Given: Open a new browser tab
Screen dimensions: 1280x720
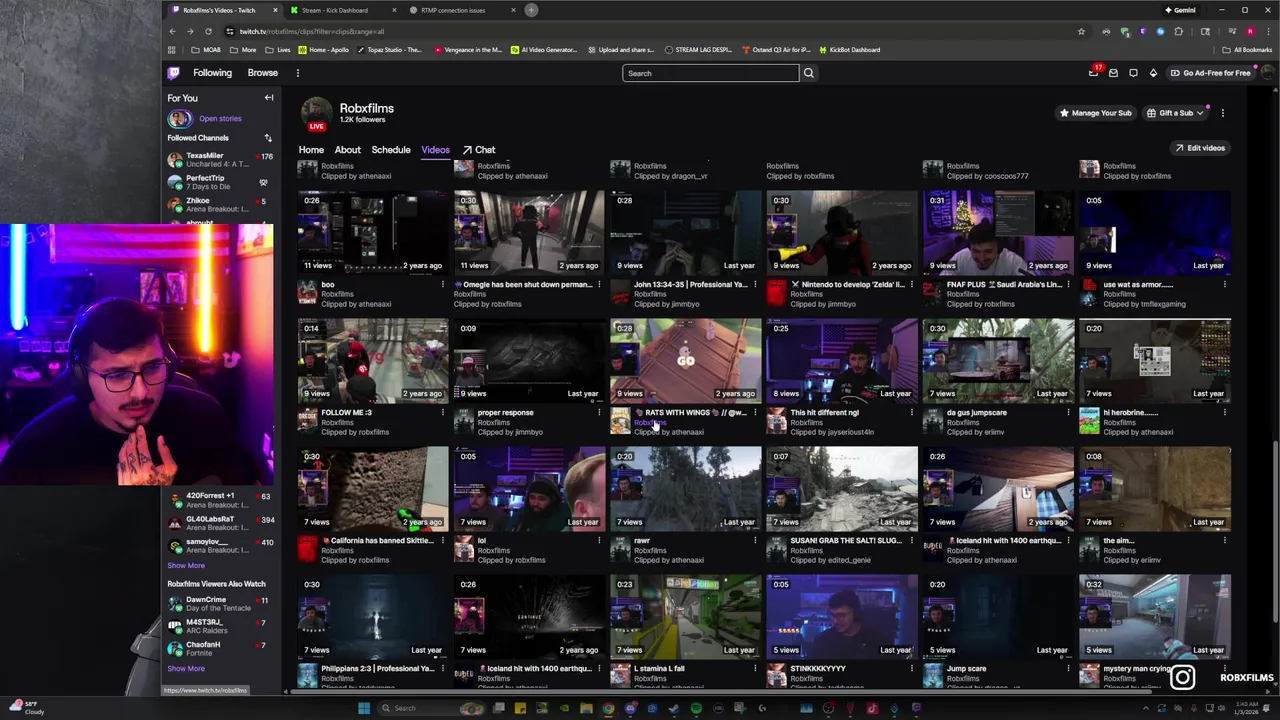Looking at the screenshot, I should (531, 10).
